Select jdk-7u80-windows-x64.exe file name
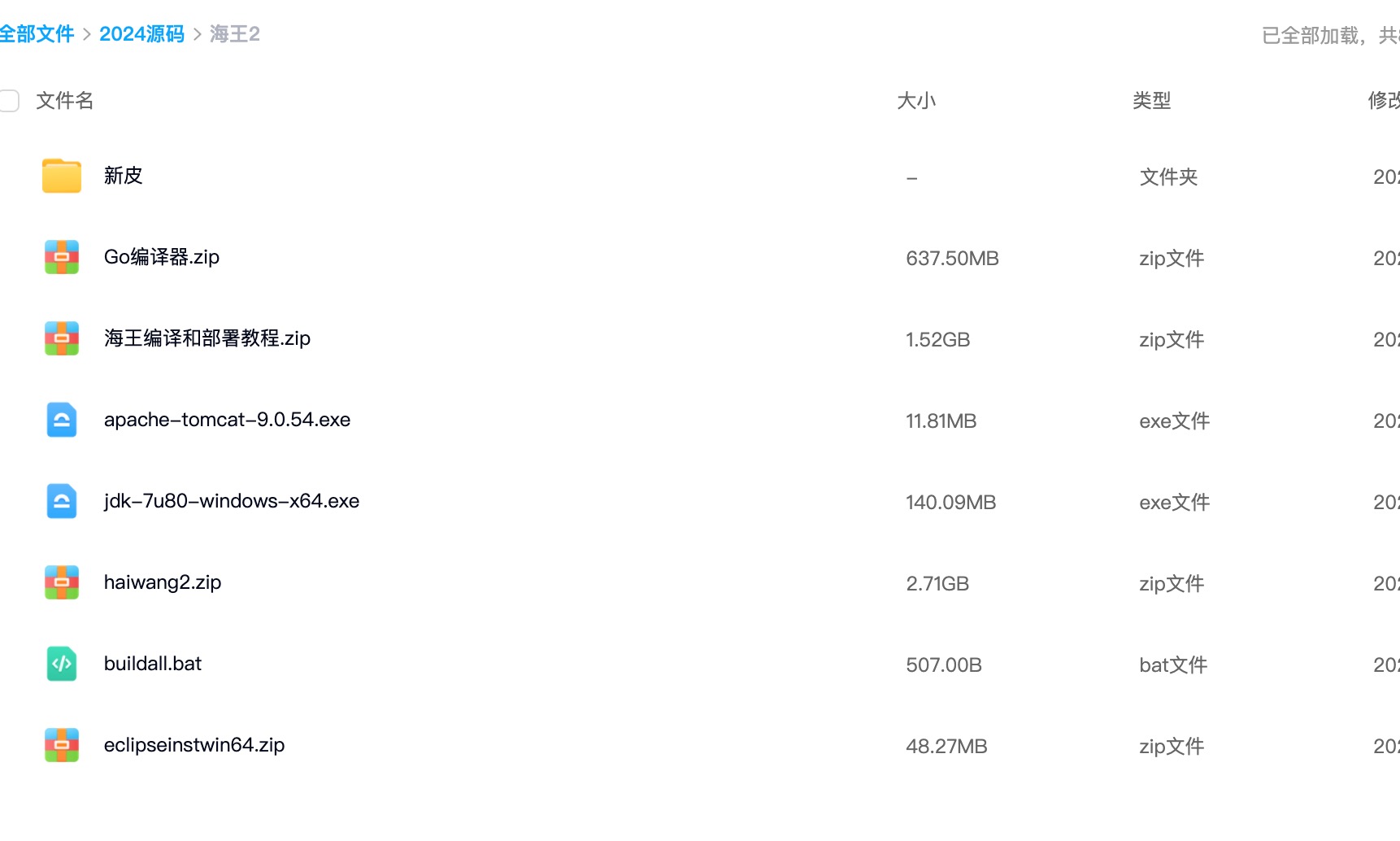Screen dimensions: 1400x841 tap(232, 501)
